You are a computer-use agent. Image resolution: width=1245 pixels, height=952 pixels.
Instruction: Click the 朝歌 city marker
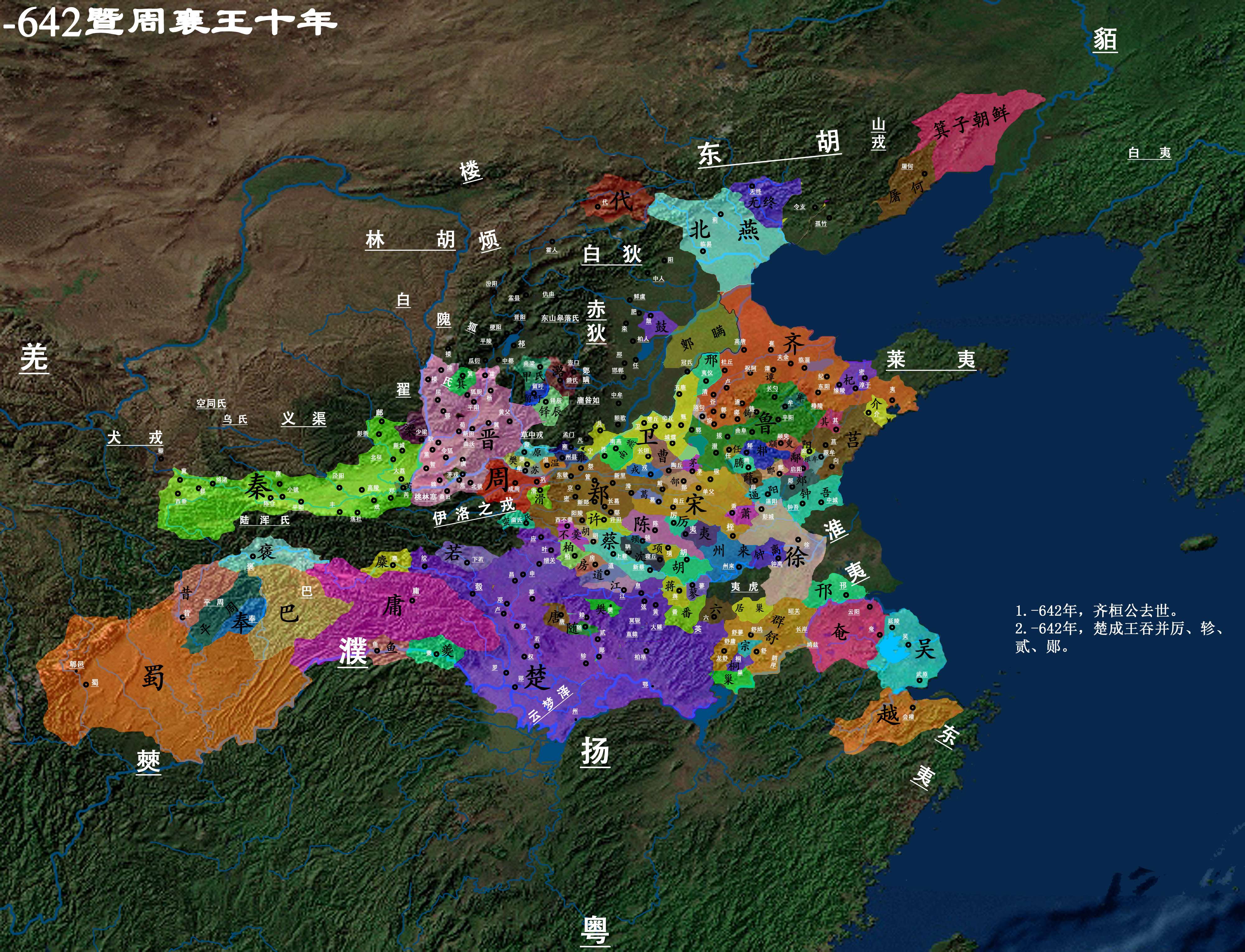pos(618,425)
